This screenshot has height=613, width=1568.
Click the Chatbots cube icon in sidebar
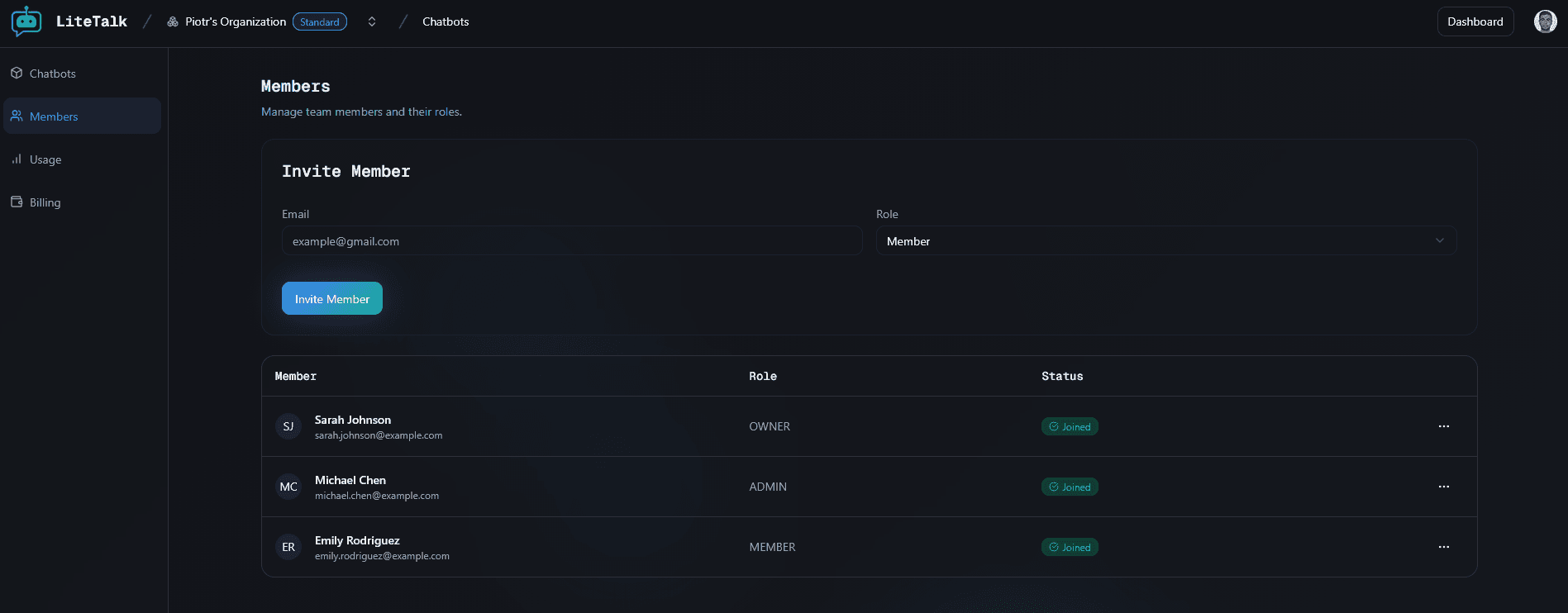(17, 74)
